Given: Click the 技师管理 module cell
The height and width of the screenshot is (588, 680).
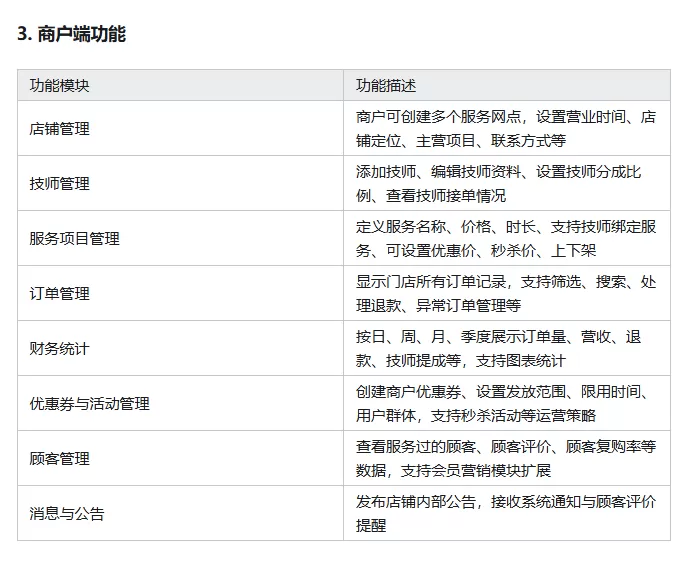Looking at the screenshot, I should (x=59, y=184).
